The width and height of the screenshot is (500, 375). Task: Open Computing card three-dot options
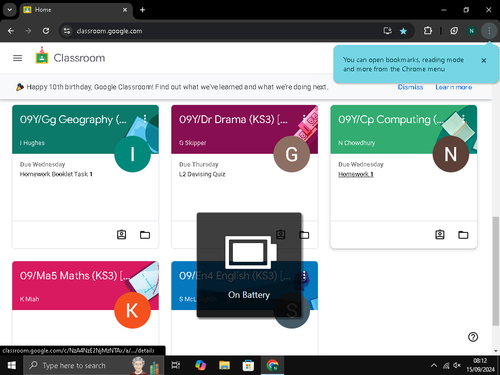[463, 118]
